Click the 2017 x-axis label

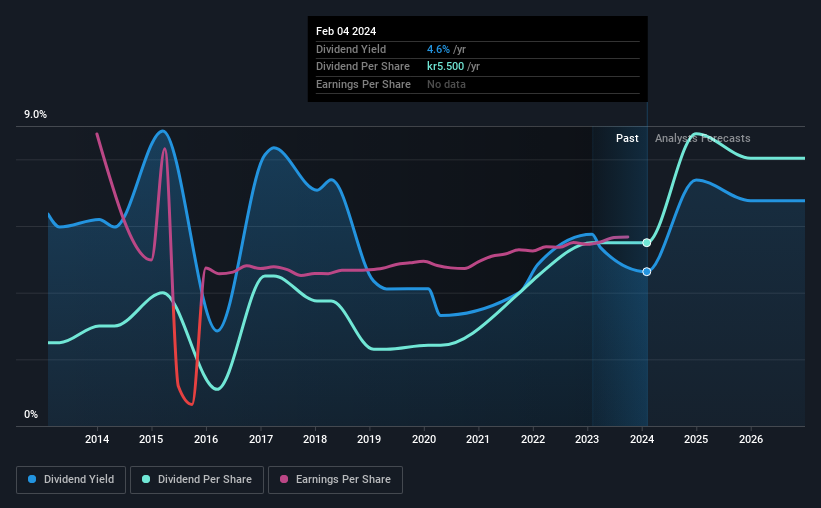(261, 439)
